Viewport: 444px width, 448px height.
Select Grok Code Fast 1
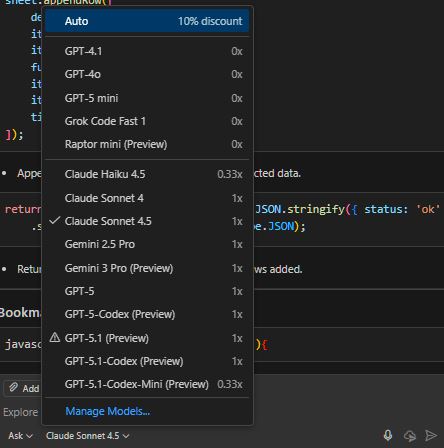[147, 121]
